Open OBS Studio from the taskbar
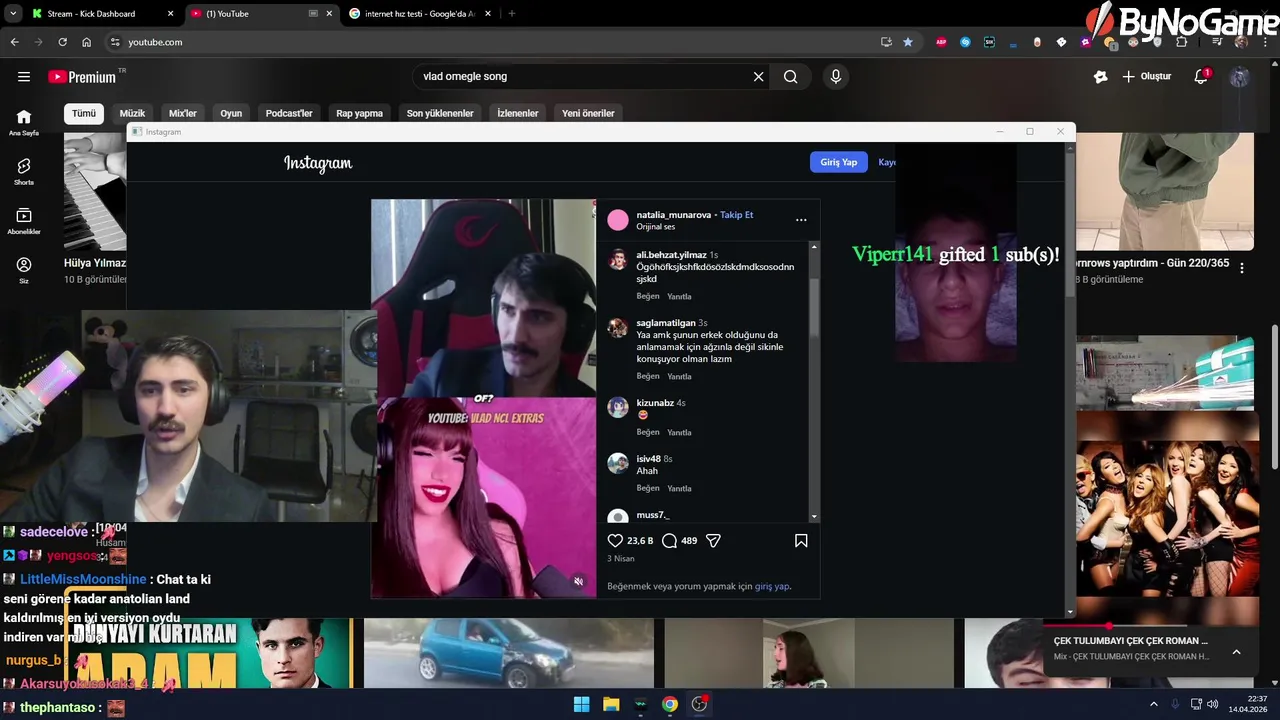Screen dimensions: 1280x720 click(x=700, y=704)
